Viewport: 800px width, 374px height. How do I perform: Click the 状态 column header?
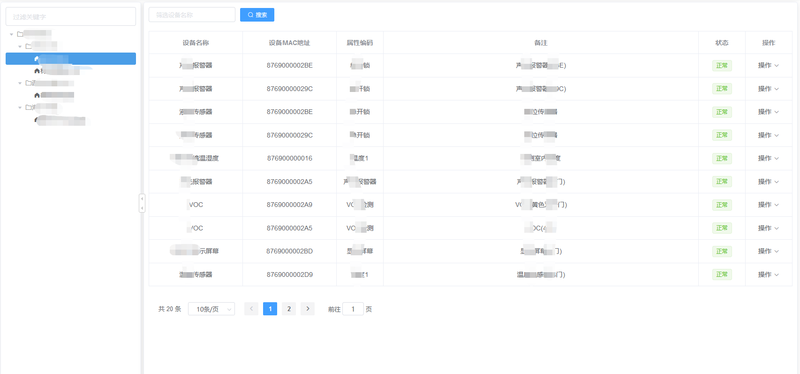pyautogui.click(x=722, y=43)
